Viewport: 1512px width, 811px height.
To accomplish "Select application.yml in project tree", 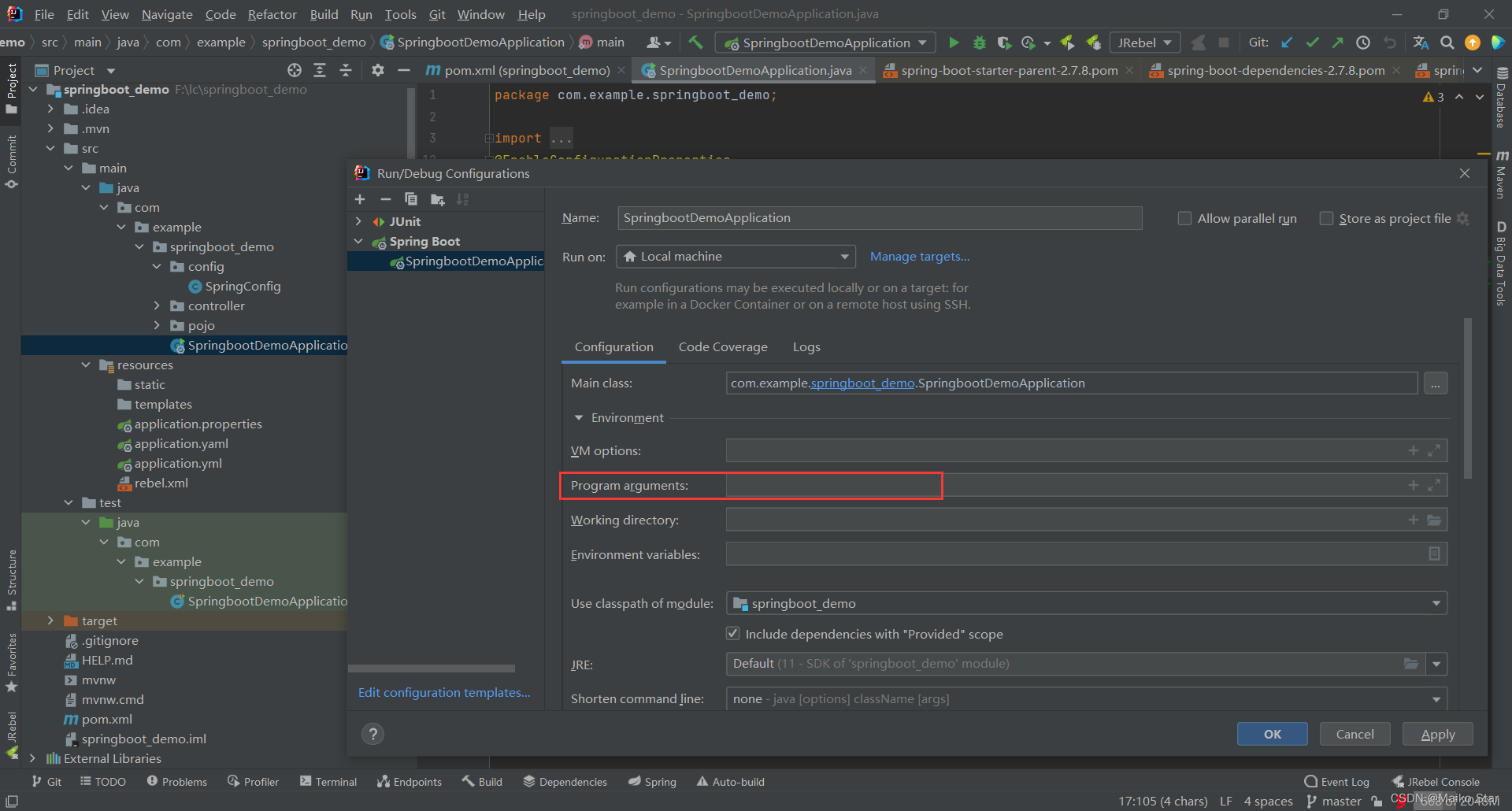I will point(178,463).
